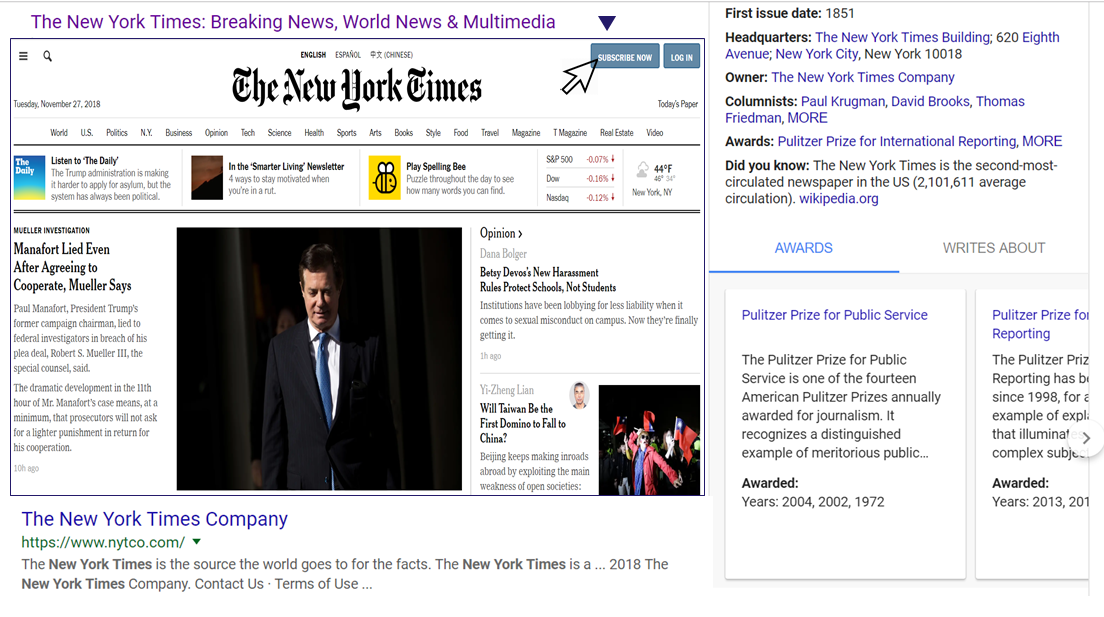The width and height of the screenshot is (1104, 617).
Task: Open wikipedia.org source link
Action: pyautogui.click(x=839, y=199)
